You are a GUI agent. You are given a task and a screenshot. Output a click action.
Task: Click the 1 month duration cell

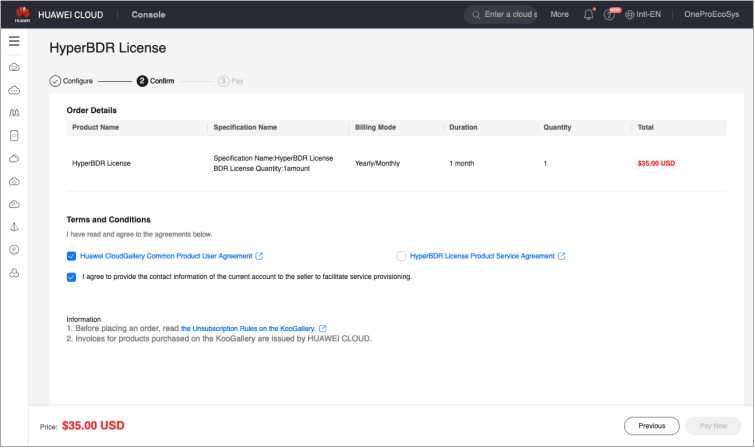click(x=461, y=163)
